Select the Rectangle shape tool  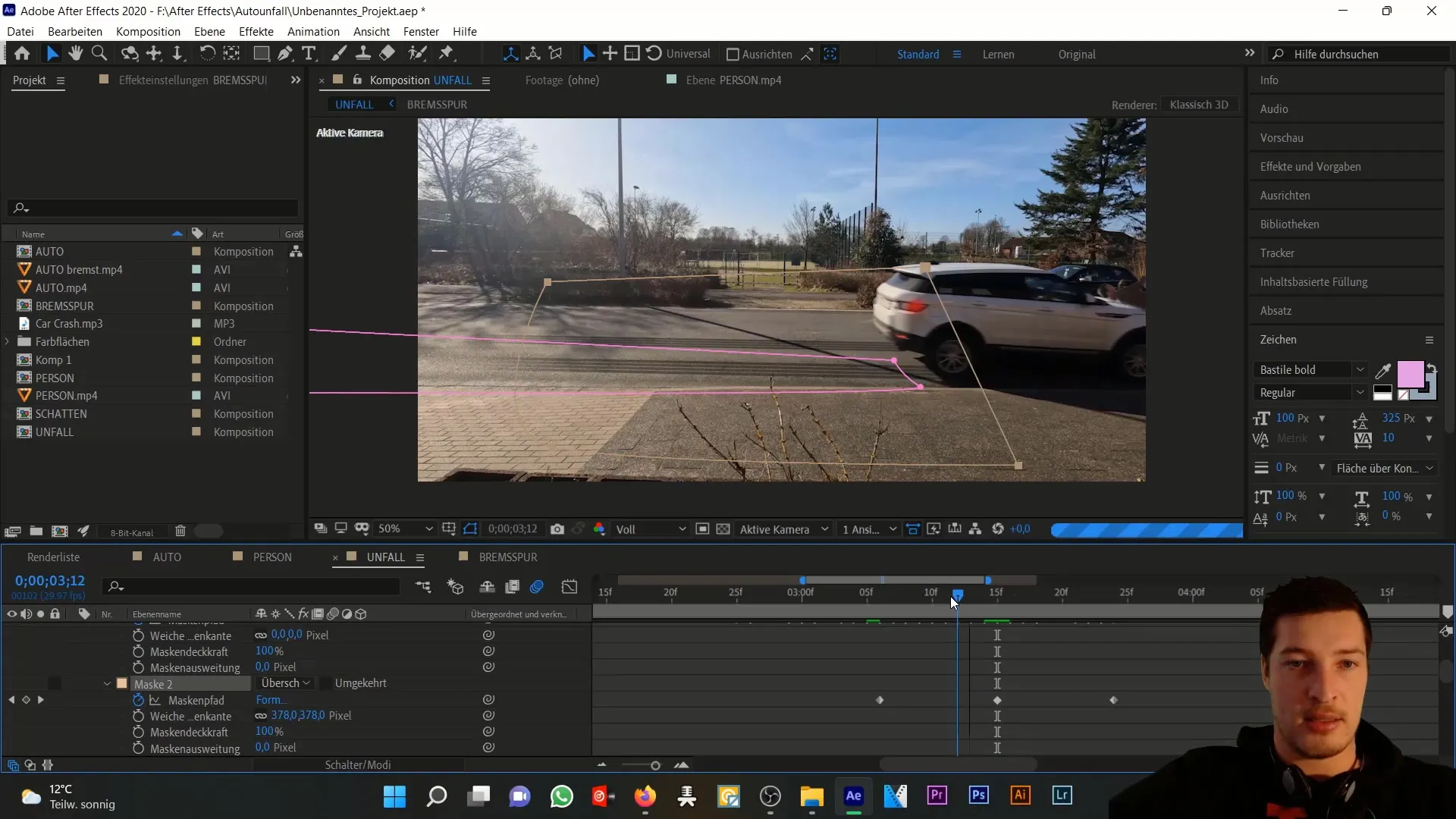pyautogui.click(x=261, y=54)
